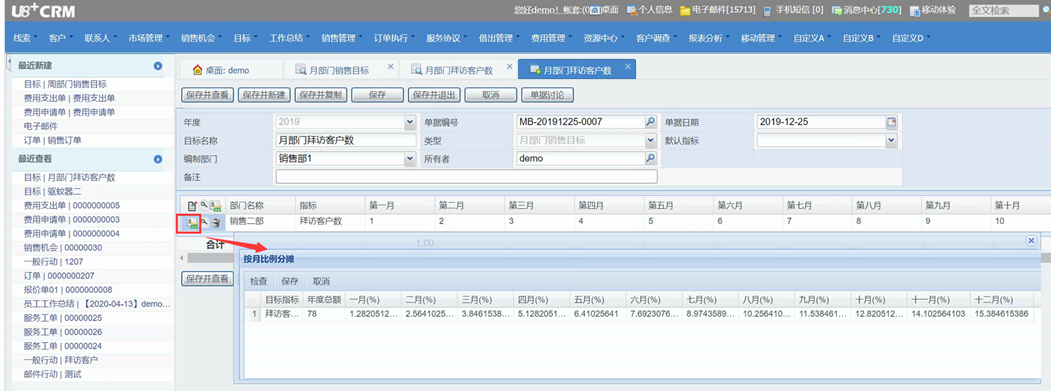Open the 报表分析 menu
The width and height of the screenshot is (1051, 391).
(x=708, y=38)
